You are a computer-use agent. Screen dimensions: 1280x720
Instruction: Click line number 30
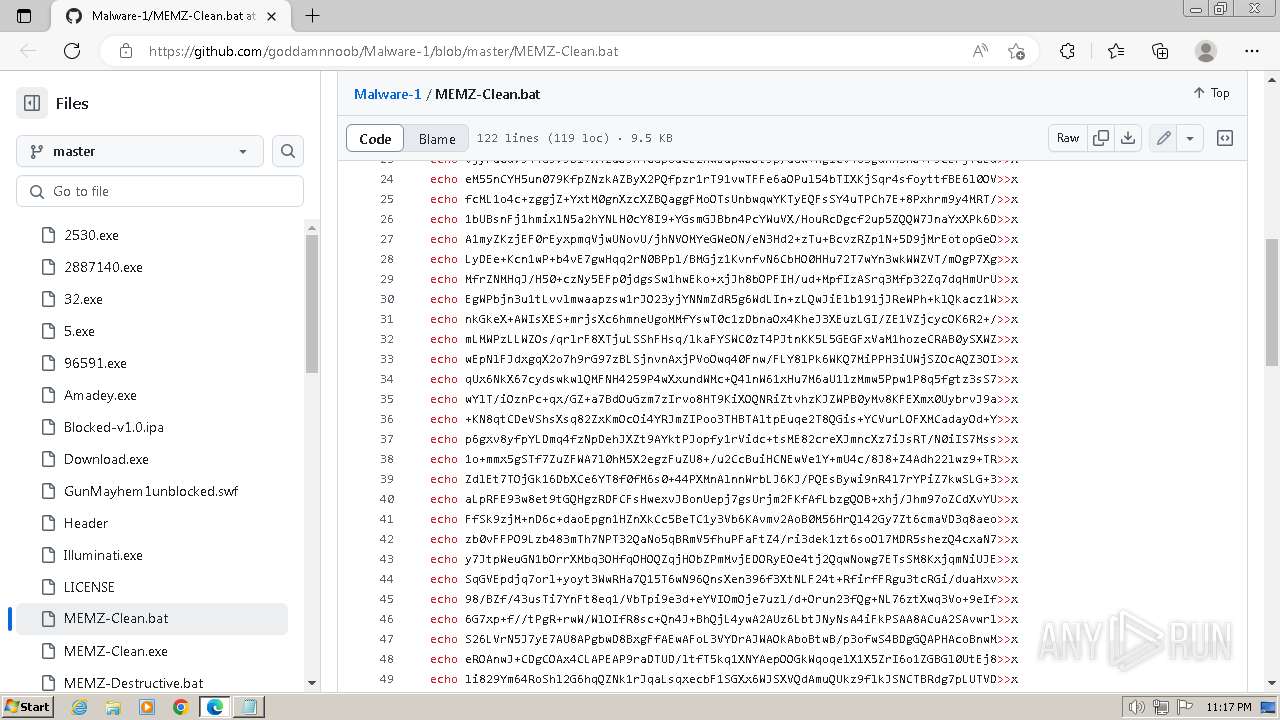pyautogui.click(x=387, y=299)
